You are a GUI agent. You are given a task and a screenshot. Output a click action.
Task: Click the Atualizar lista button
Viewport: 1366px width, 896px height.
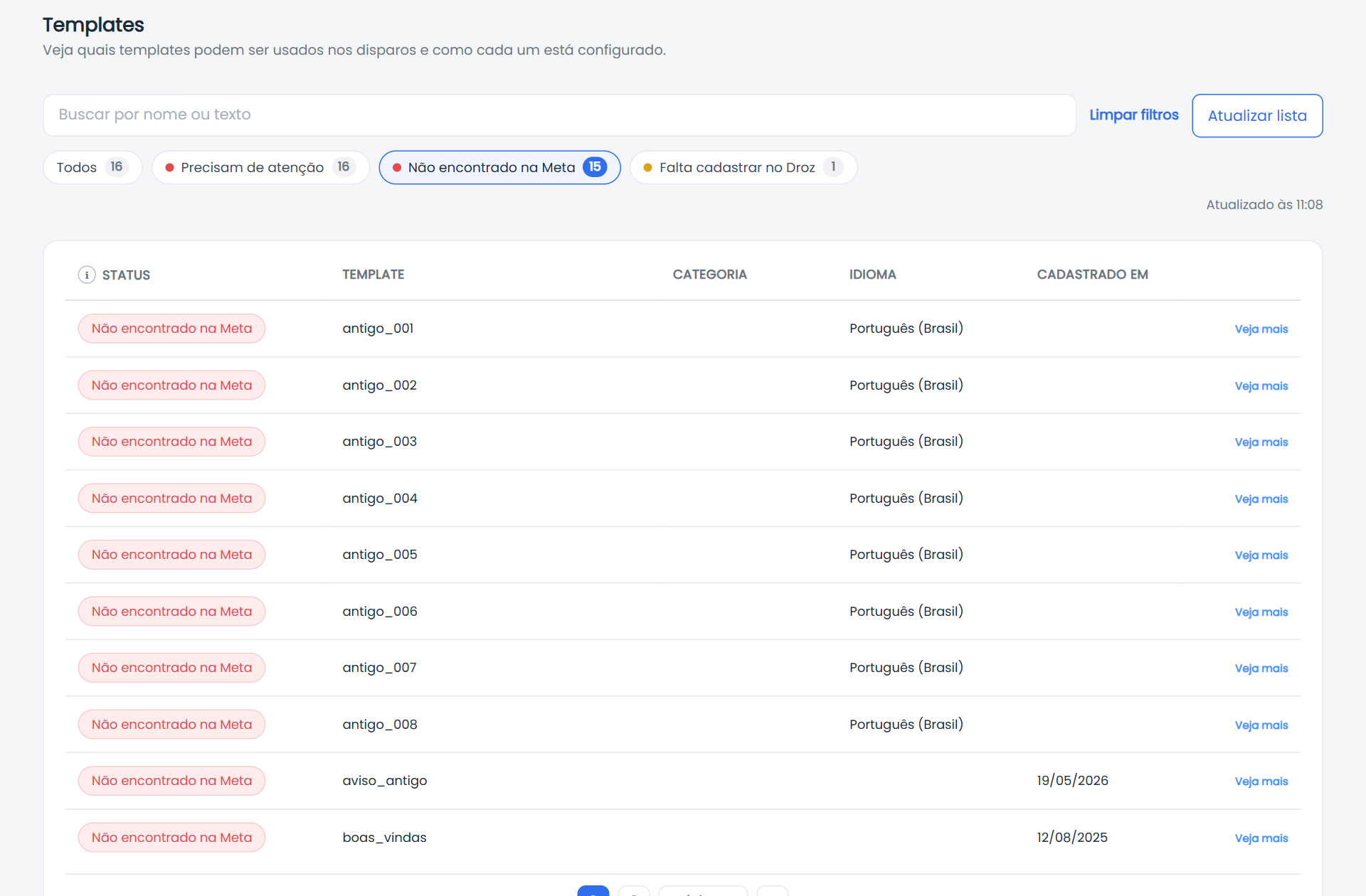point(1257,116)
